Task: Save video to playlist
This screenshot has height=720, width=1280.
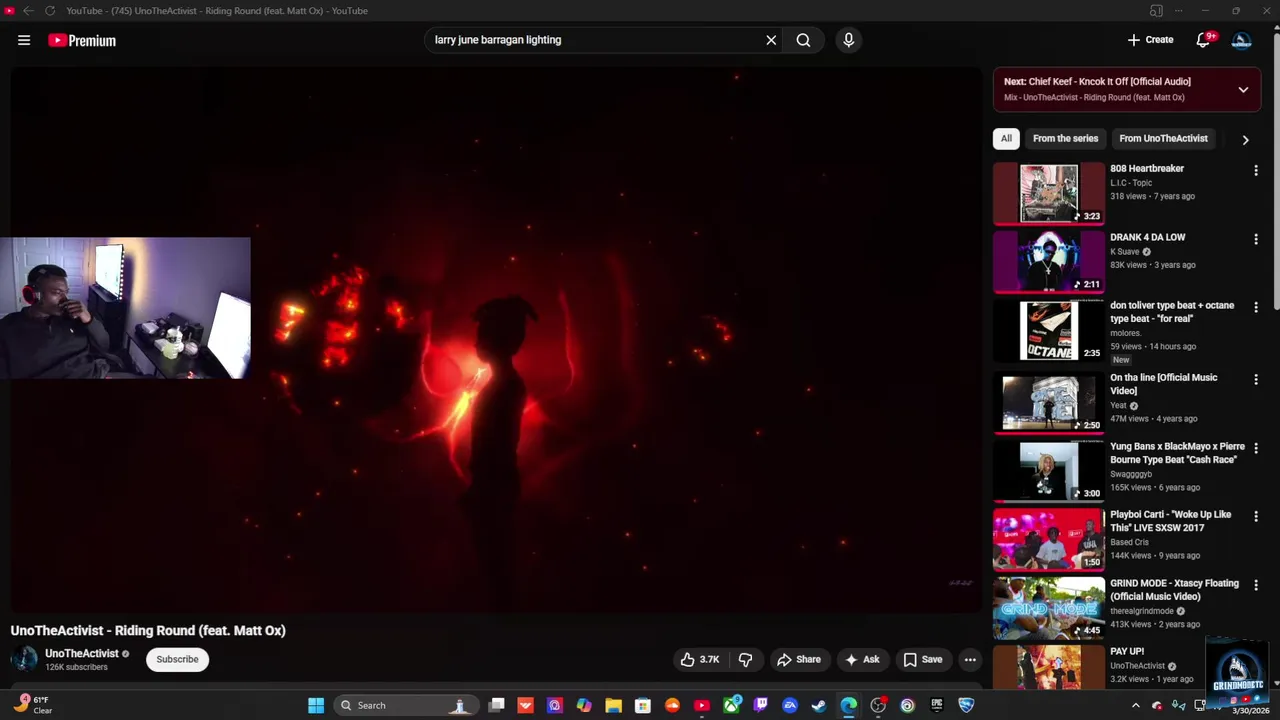Action: [x=923, y=659]
